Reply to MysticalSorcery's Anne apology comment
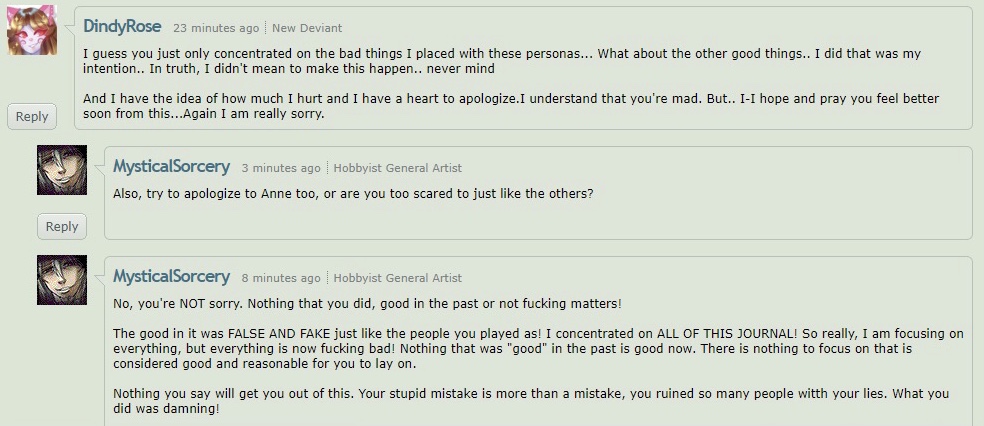The height and width of the screenshot is (426, 984). coord(62,226)
